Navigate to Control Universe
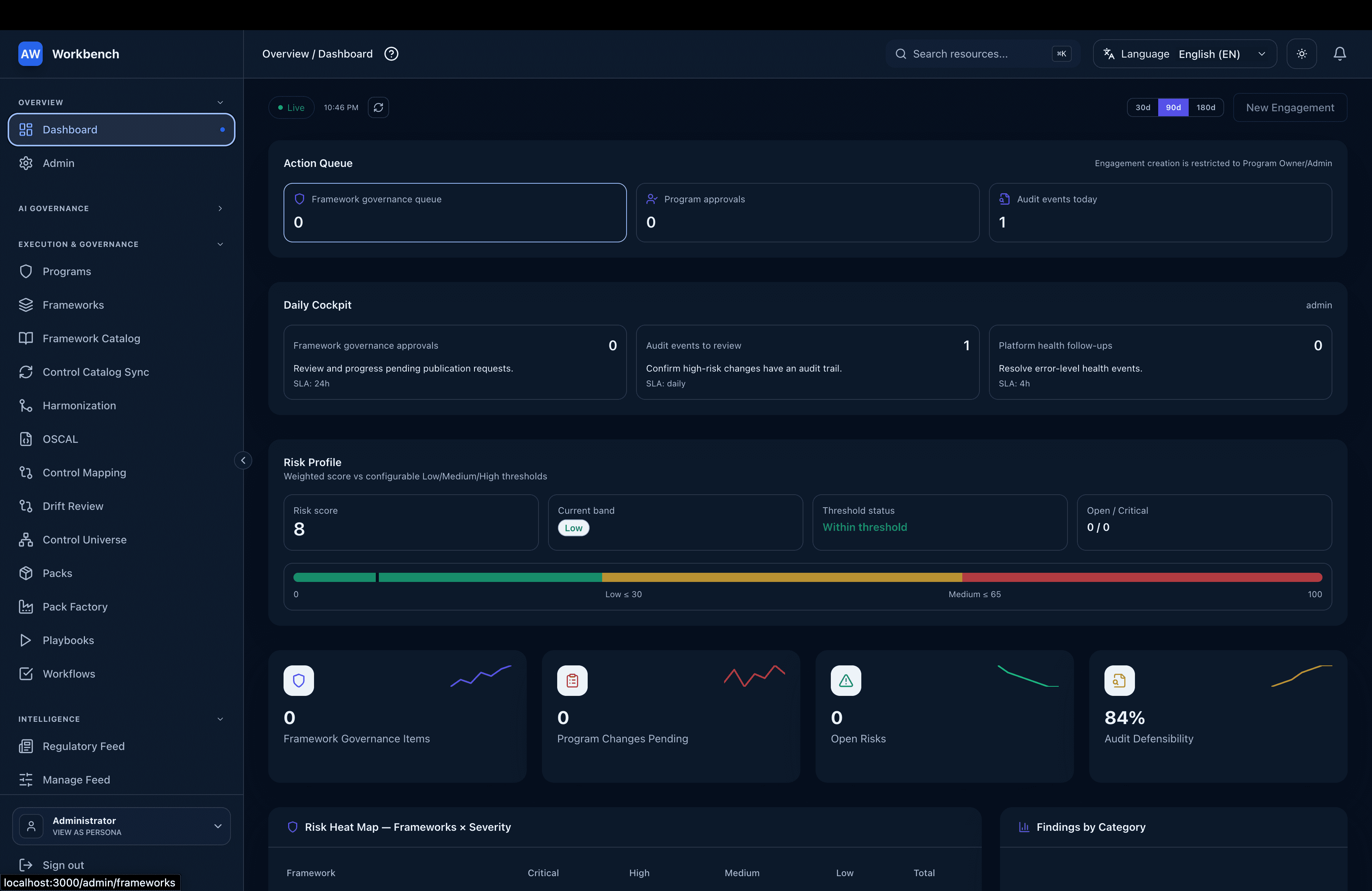This screenshot has height=891, width=1372. 122,540
